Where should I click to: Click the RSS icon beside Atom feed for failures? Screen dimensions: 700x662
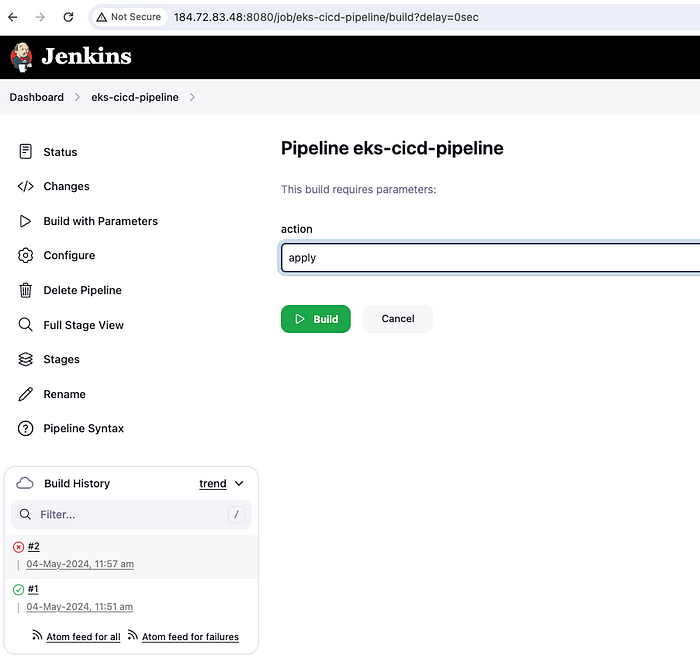click(x=133, y=635)
